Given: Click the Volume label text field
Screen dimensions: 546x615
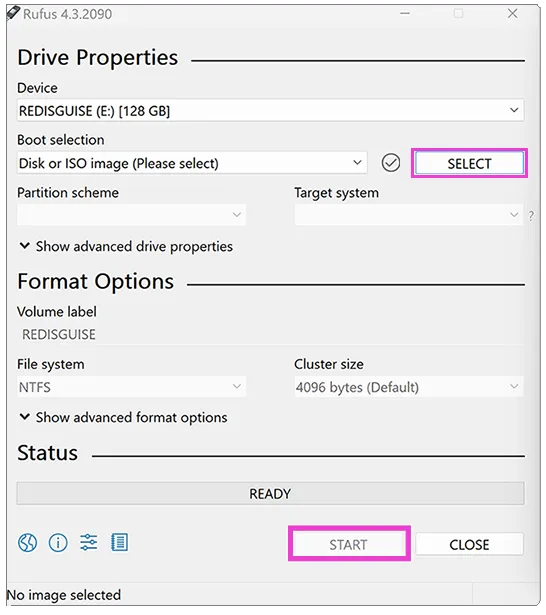Looking at the screenshot, I should click(270, 335).
